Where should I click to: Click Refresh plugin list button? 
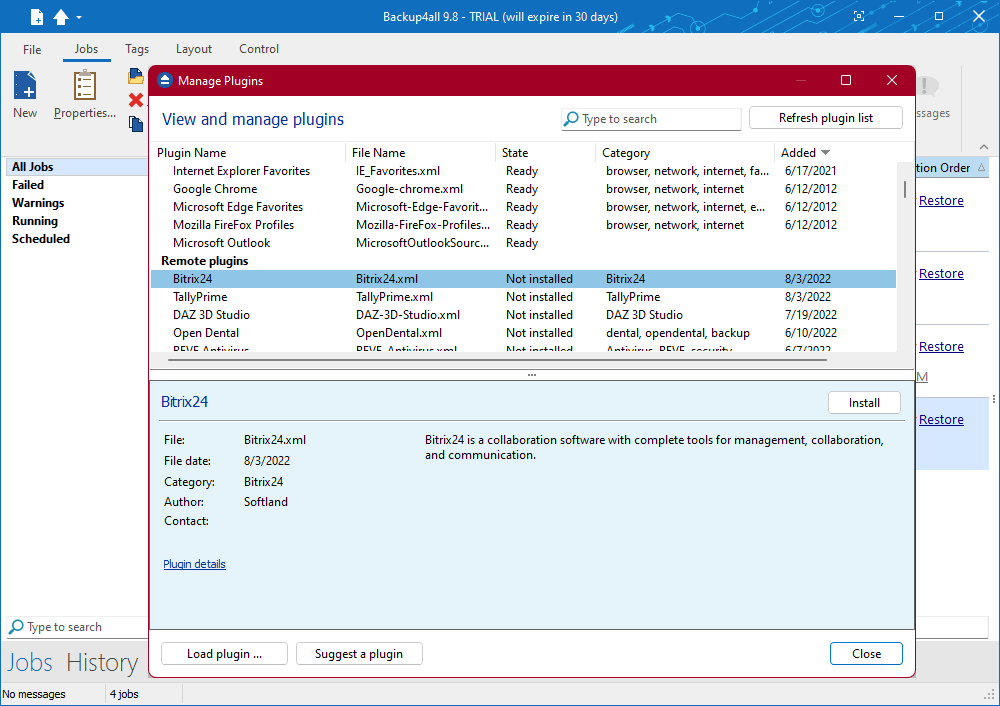pyautogui.click(x=826, y=118)
